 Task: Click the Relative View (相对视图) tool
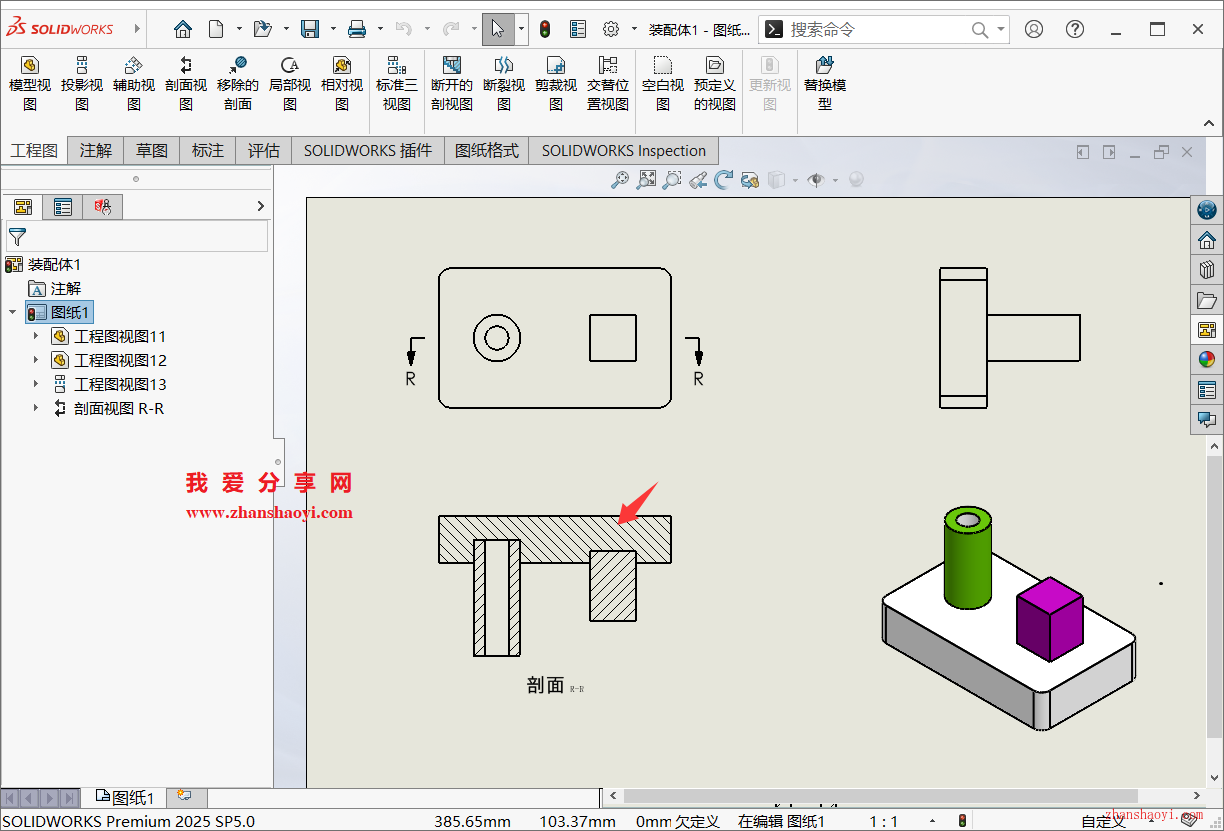point(342,83)
